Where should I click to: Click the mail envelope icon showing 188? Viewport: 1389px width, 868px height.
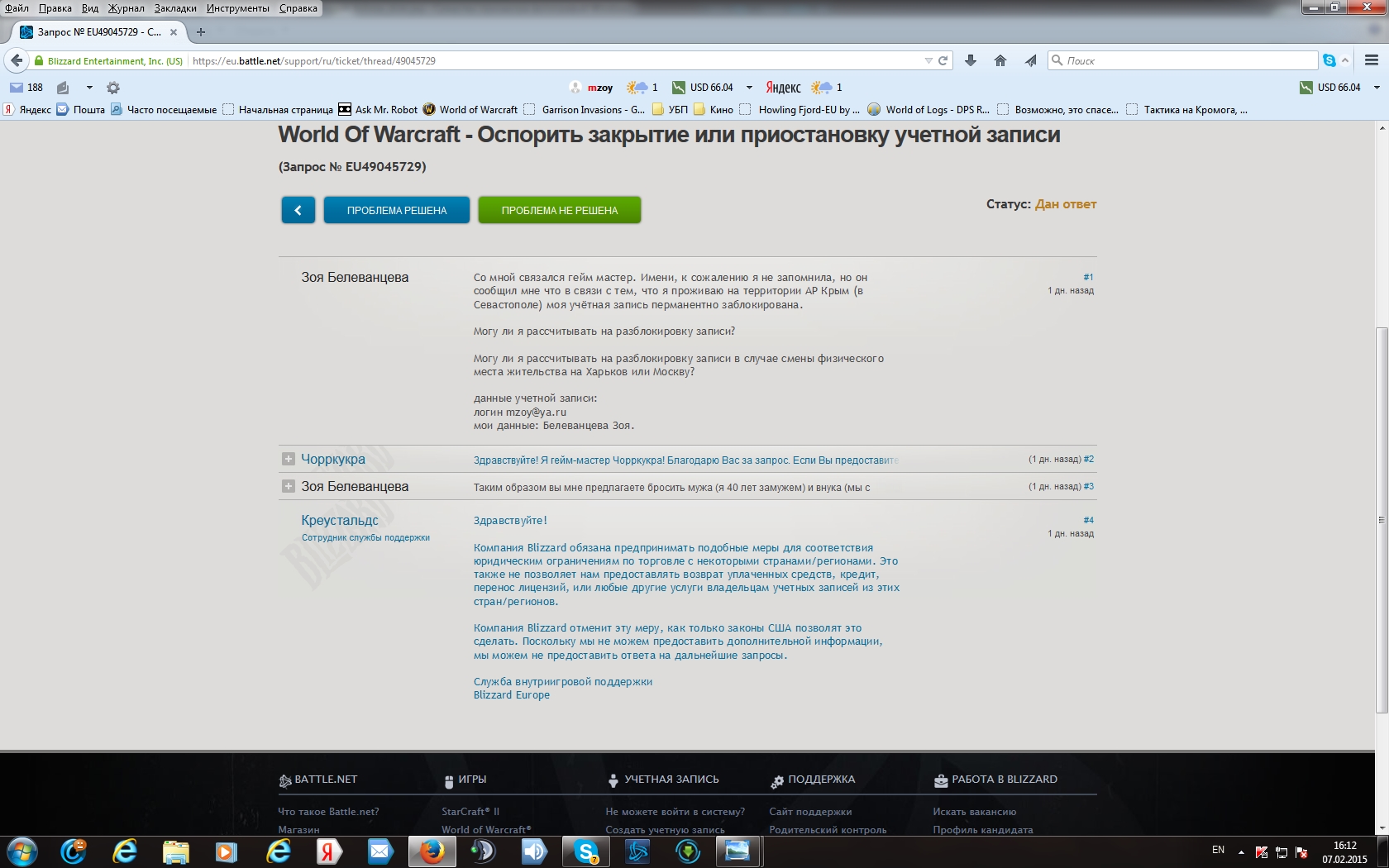click(x=17, y=88)
